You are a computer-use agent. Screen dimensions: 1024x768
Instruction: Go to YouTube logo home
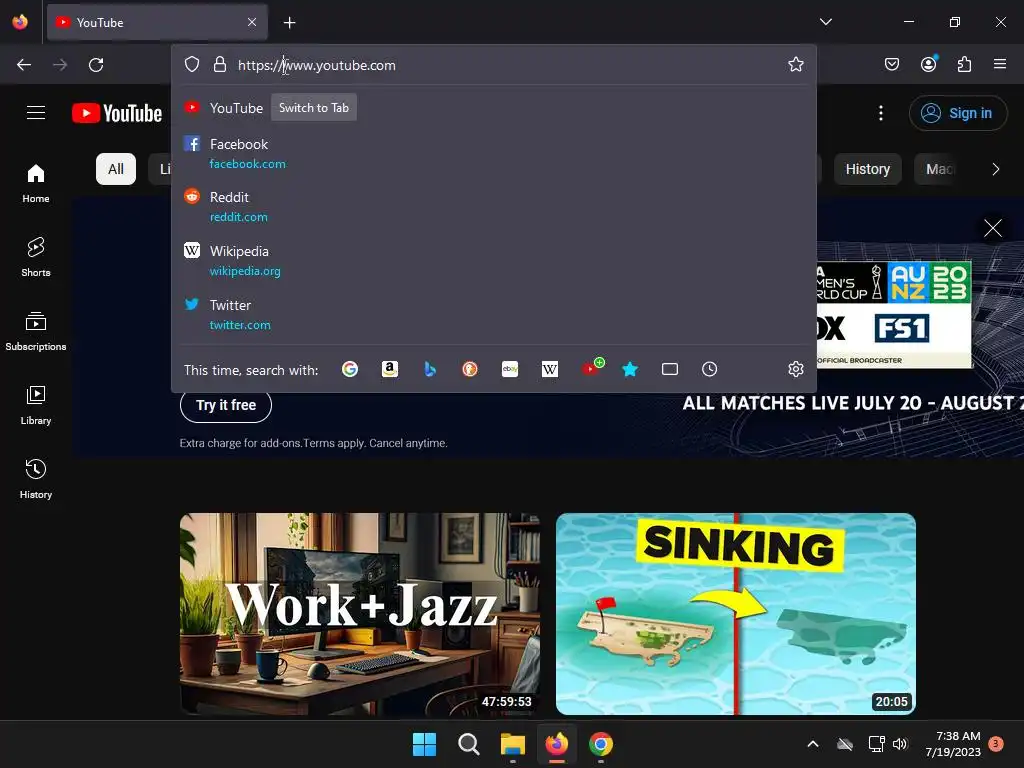pyautogui.click(x=117, y=113)
